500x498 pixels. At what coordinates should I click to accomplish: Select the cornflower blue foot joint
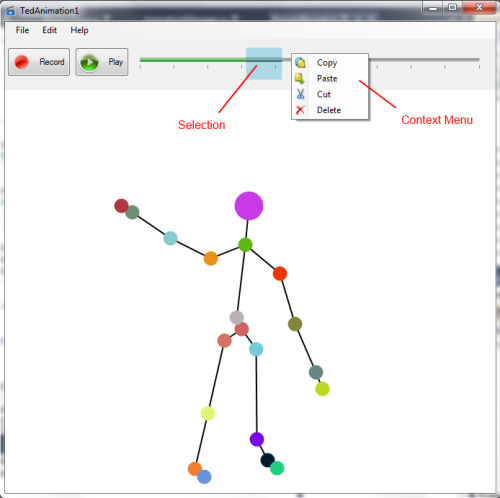[x=204, y=477]
